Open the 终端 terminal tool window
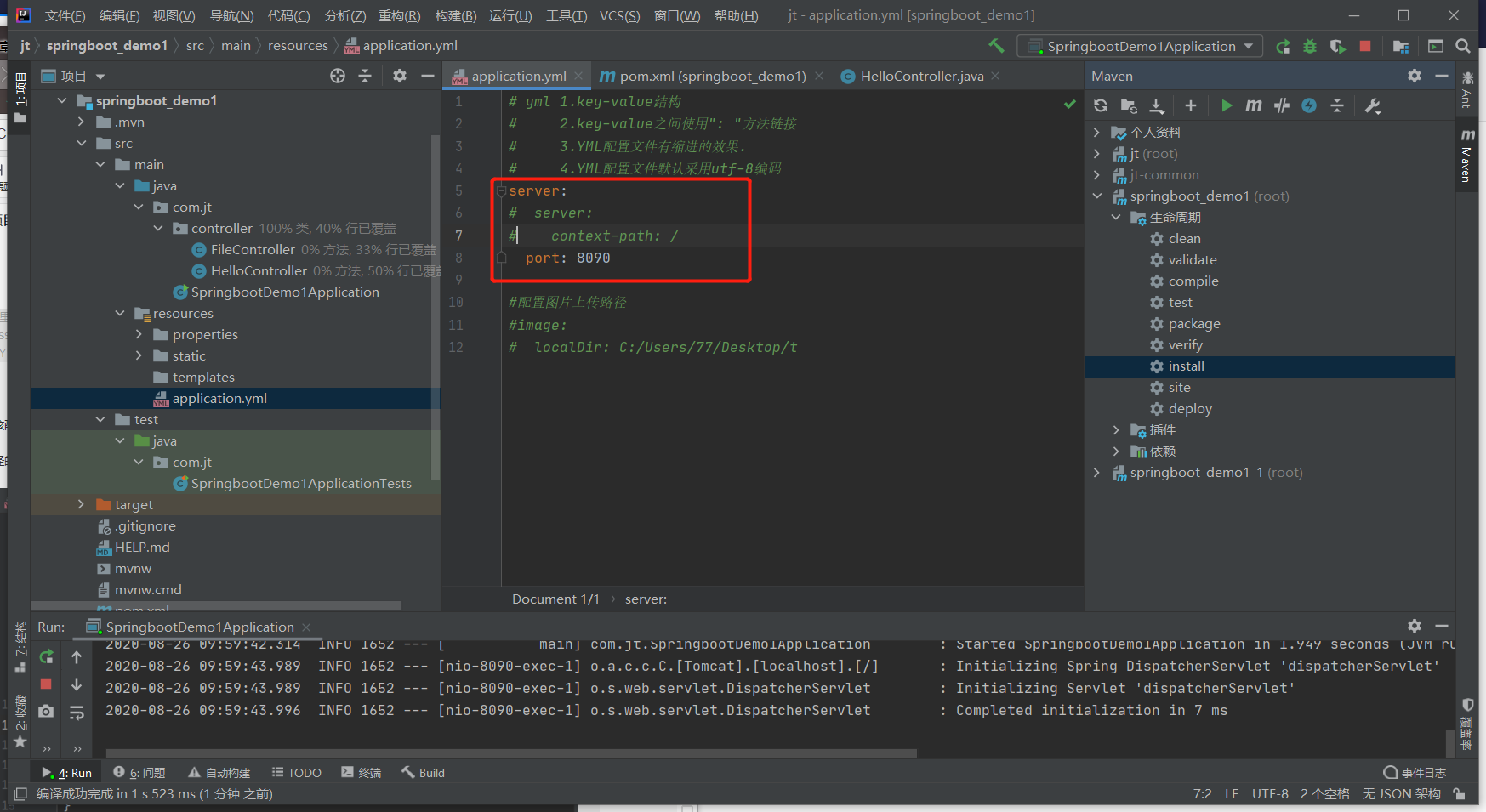This screenshot has width=1486, height=812. [361, 772]
